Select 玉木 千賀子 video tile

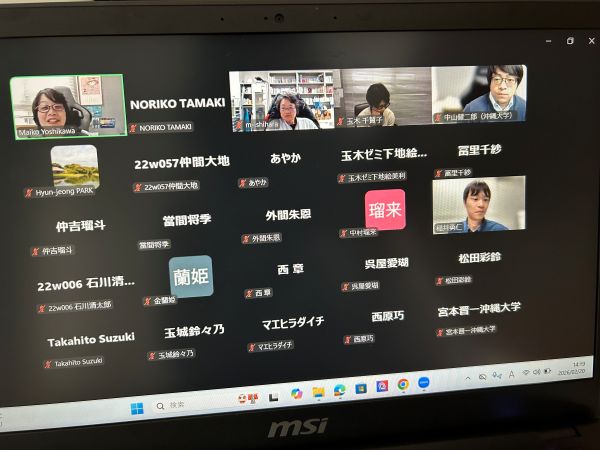[384, 98]
